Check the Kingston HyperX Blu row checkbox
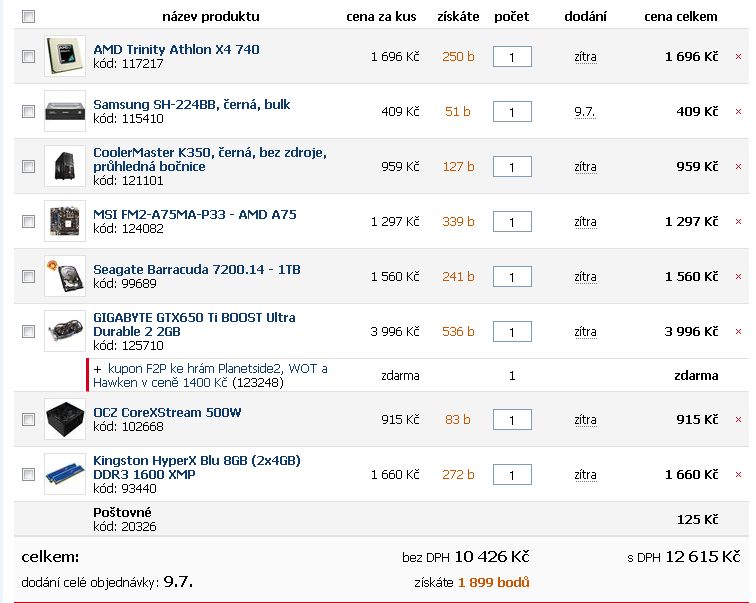This screenshot has width=756, height=603. [28, 474]
